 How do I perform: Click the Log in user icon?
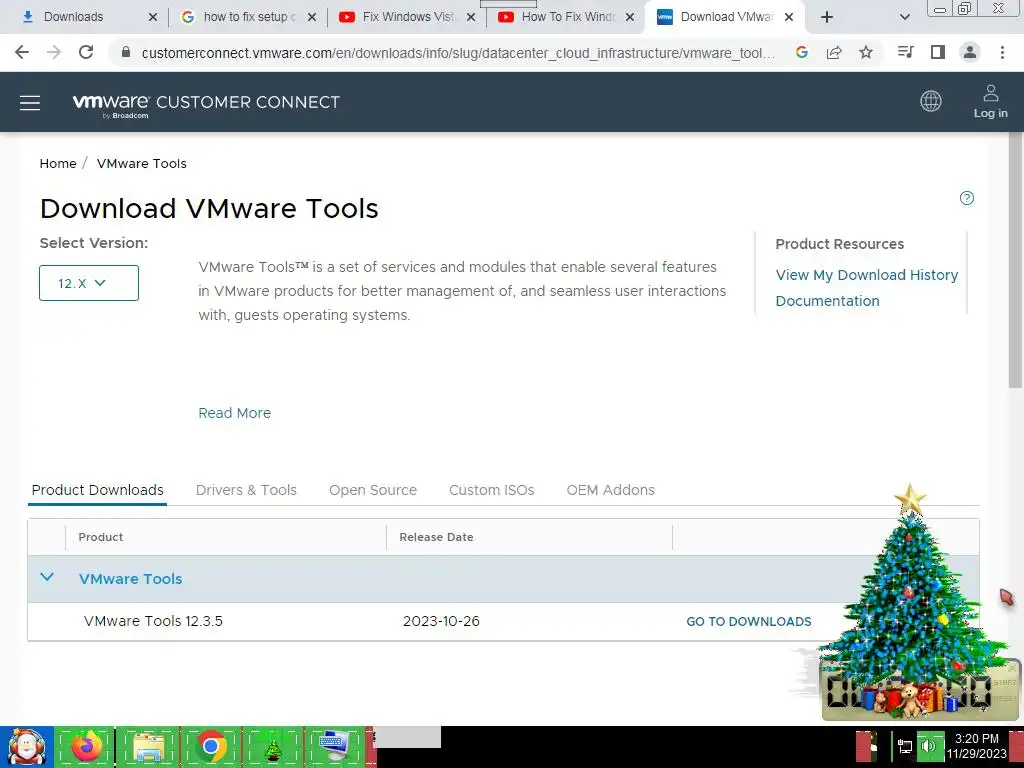click(990, 101)
